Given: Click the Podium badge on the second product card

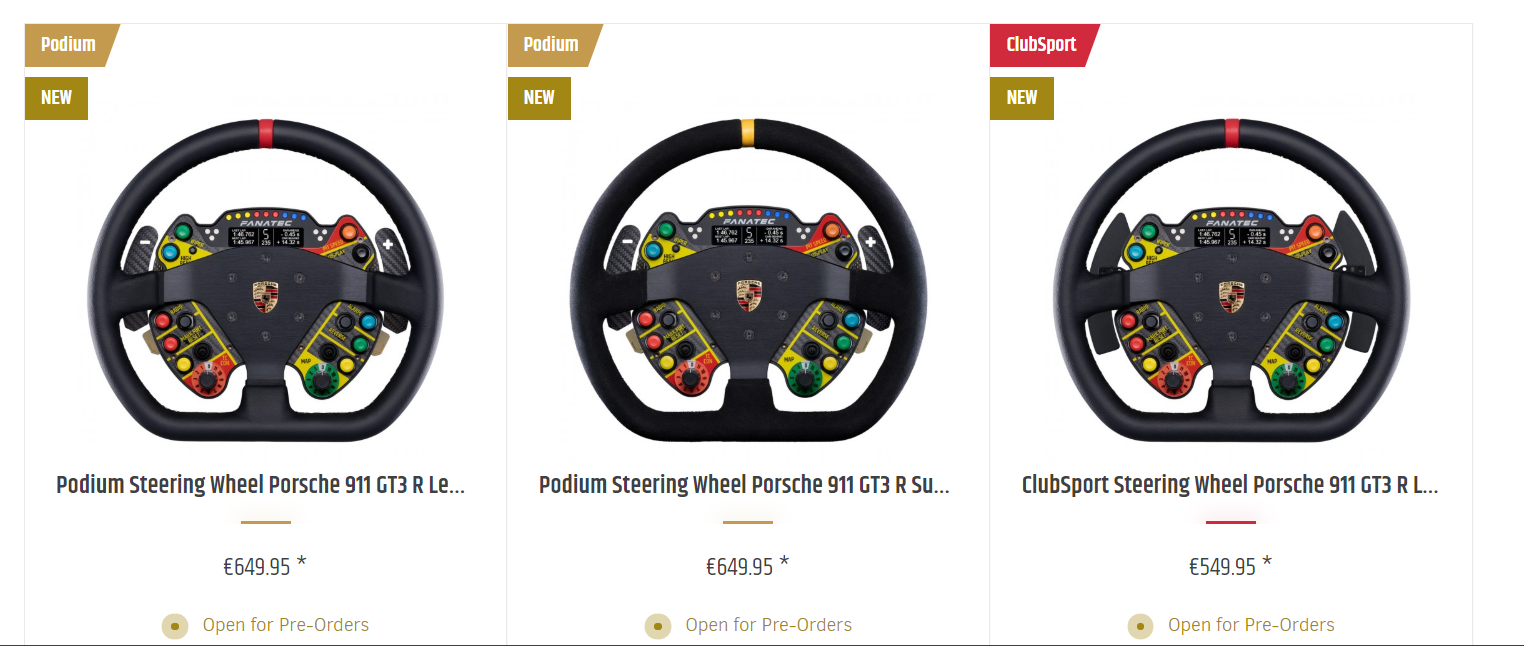Looking at the screenshot, I should [554, 45].
